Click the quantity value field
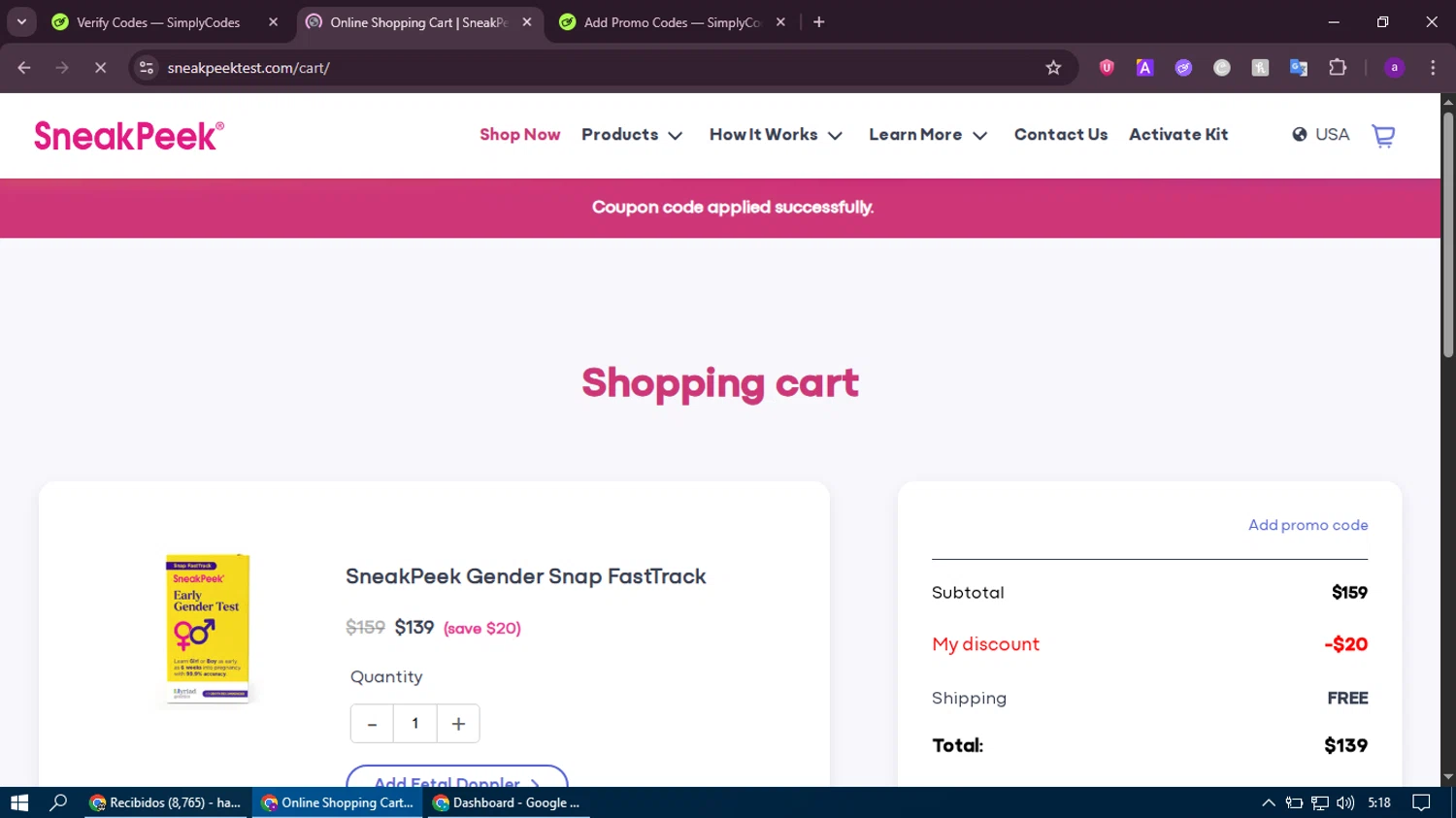The image size is (1456, 818). [x=415, y=724]
